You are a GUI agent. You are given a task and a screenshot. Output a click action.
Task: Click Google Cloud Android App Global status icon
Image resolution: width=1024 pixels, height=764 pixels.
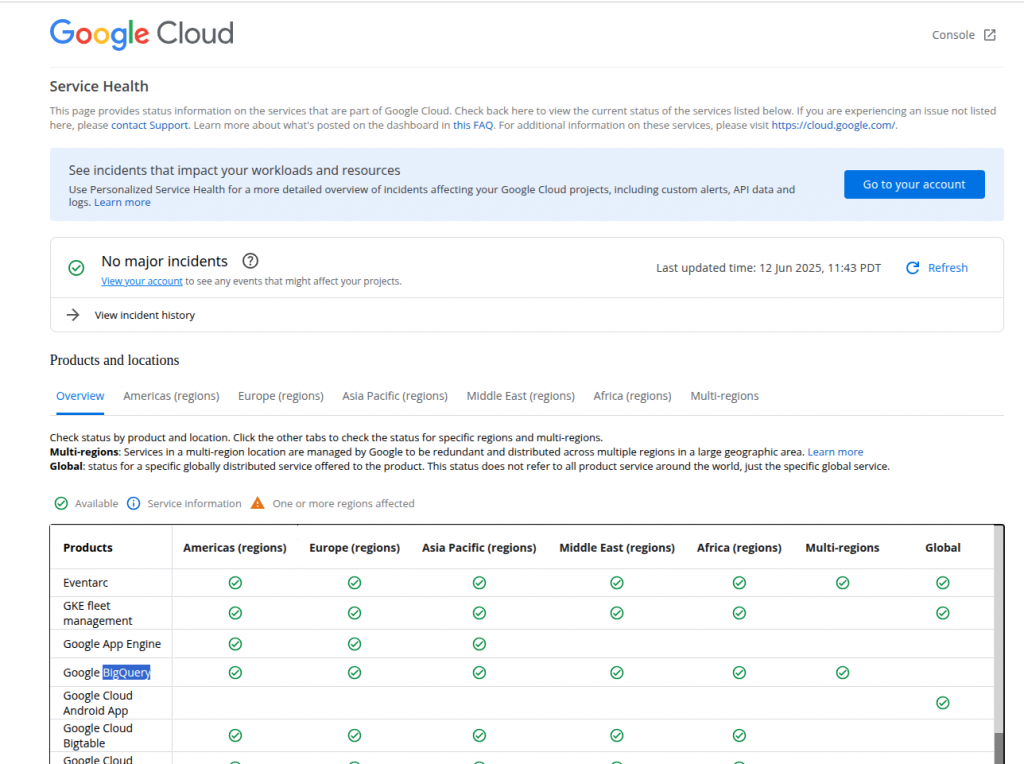[x=942, y=703]
